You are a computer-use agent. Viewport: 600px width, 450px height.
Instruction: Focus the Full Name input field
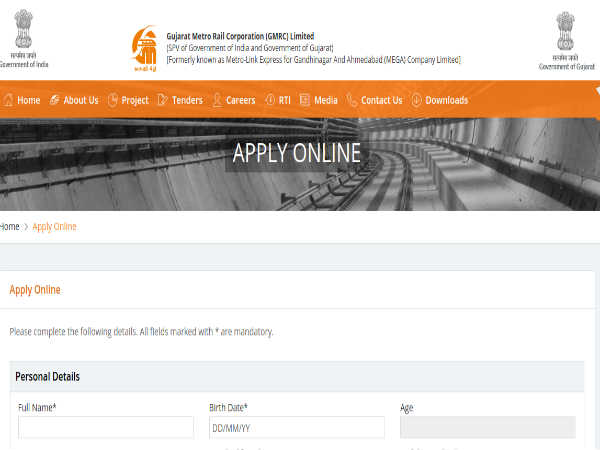point(105,427)
